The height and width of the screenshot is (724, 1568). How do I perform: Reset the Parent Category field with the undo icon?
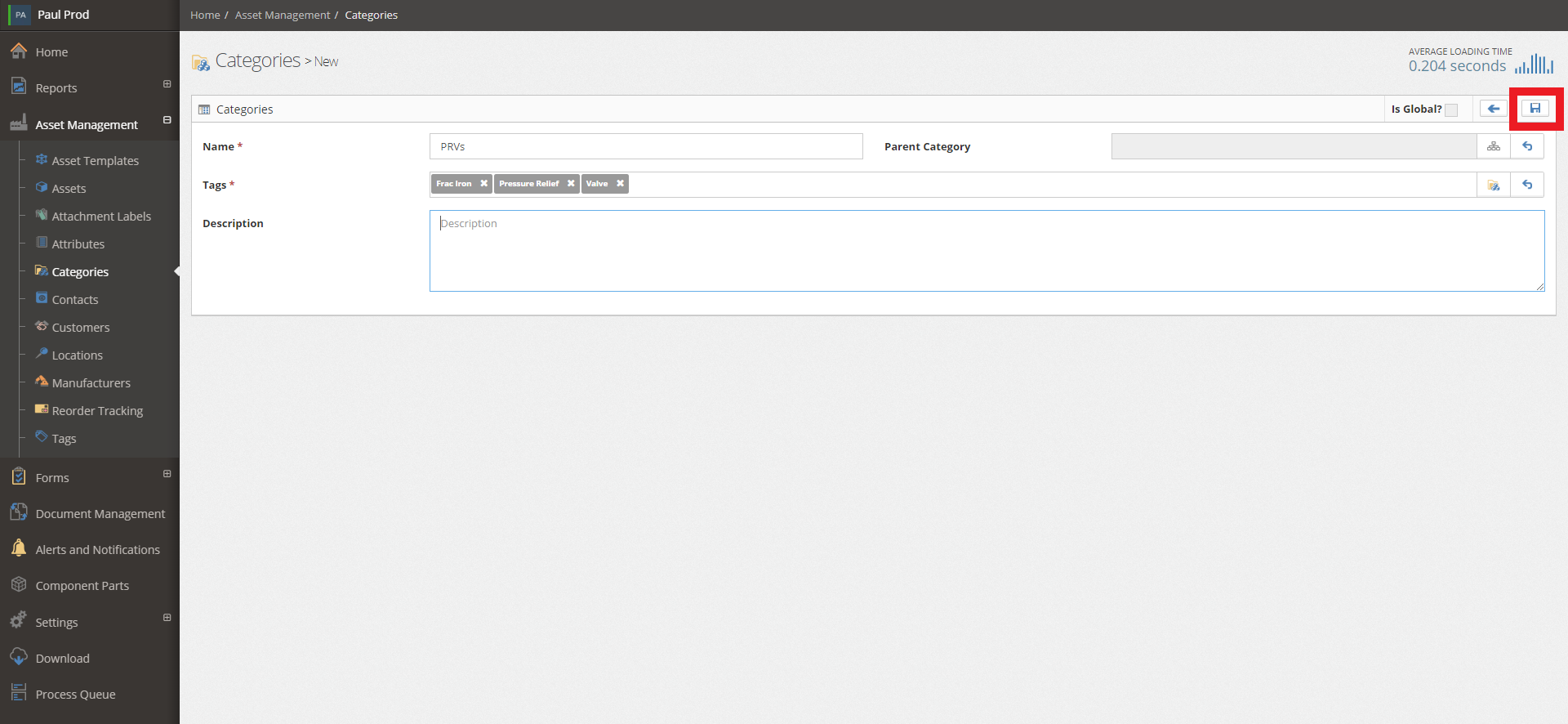[x=1527, y=146]
